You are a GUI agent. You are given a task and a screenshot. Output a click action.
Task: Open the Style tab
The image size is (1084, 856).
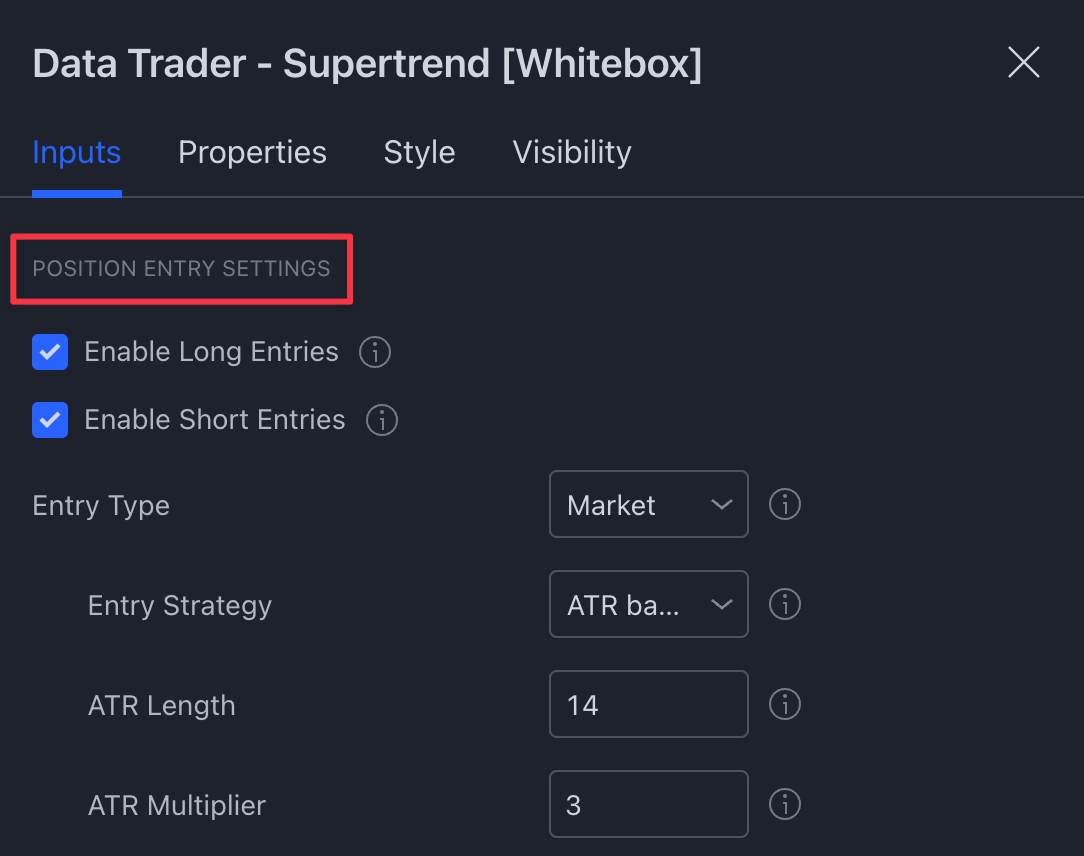(419, 152)
